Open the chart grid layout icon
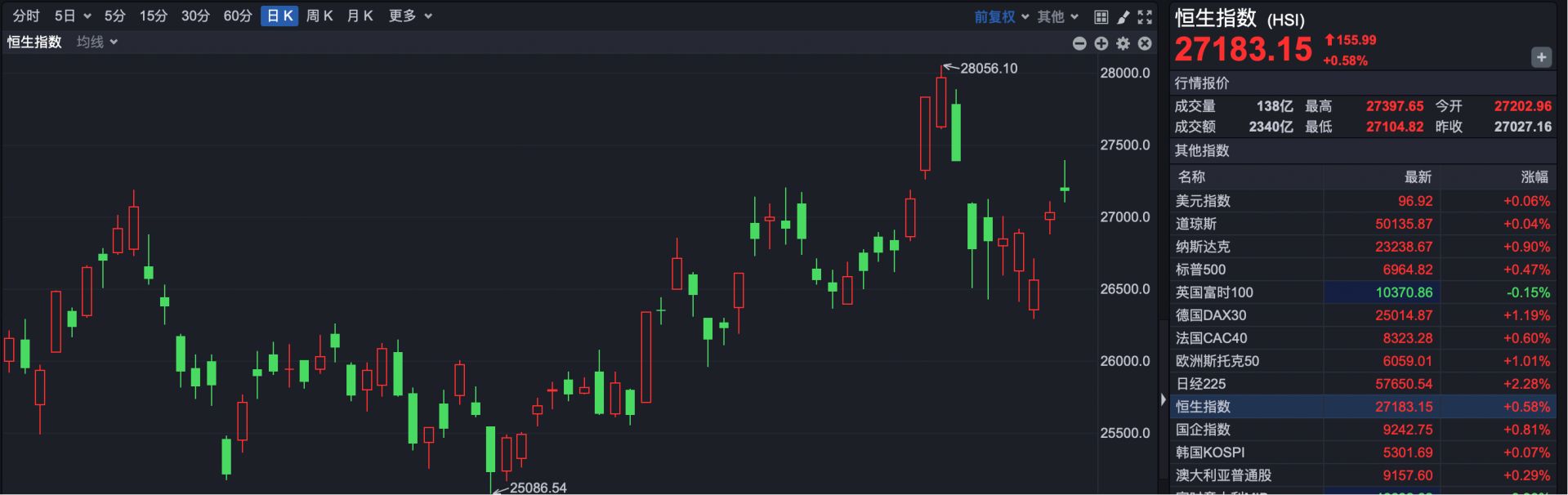Screen dimensions: 1568x495 [x=1101, y=17]
